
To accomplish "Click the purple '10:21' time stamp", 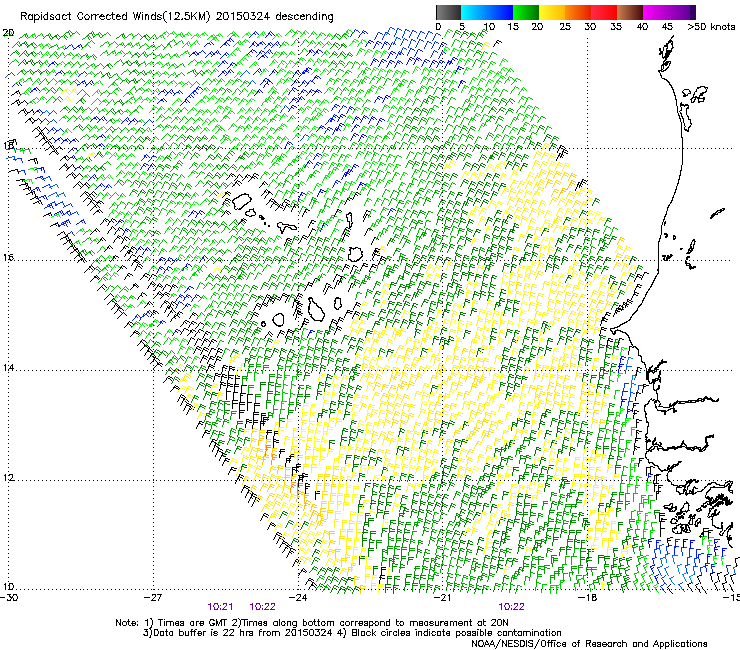I will (x=220, y=607).
